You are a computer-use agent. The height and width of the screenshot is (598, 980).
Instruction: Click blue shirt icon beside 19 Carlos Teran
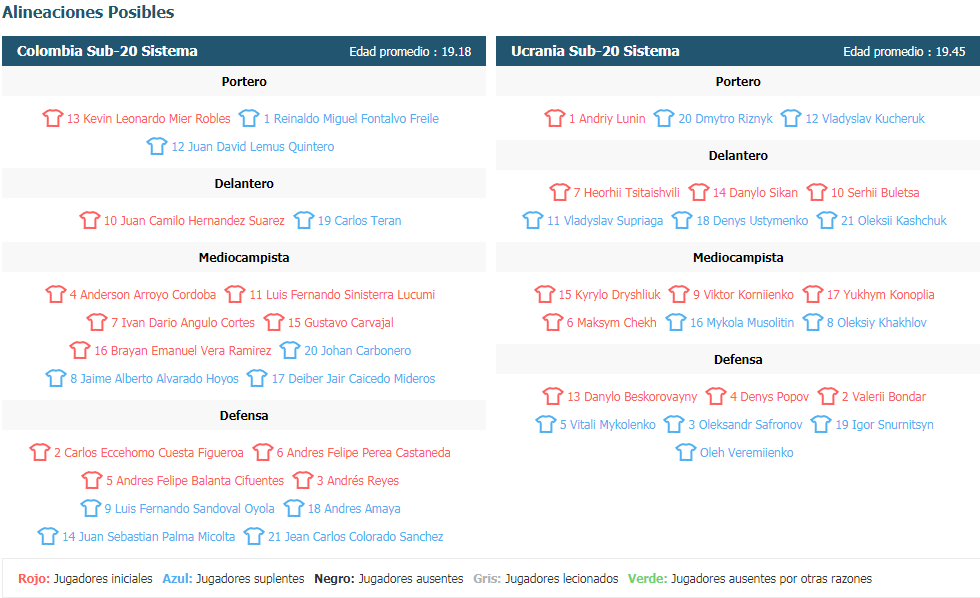304,219
